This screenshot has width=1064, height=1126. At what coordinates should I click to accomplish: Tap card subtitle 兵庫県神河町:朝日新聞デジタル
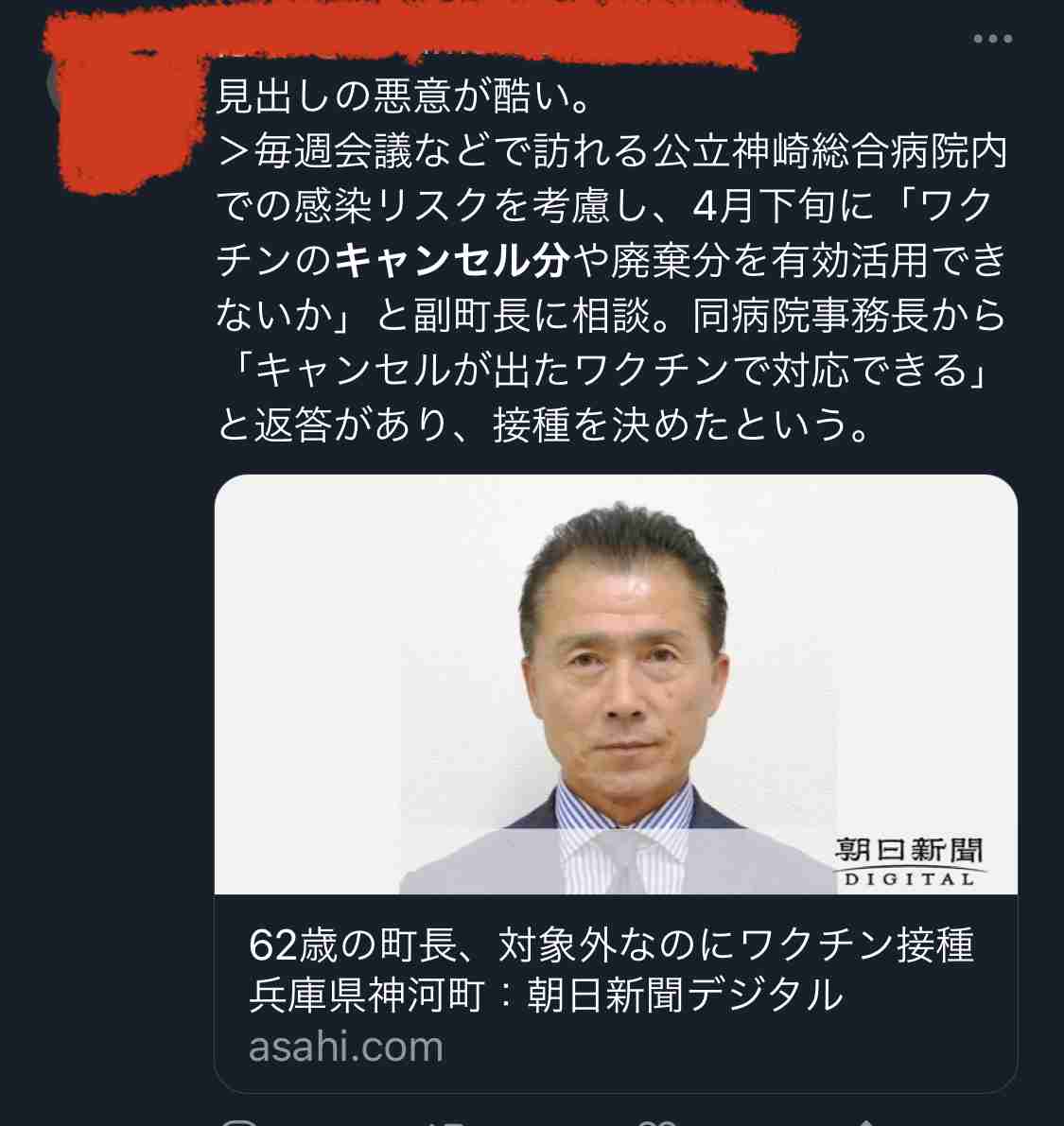(x=546, y=995)
